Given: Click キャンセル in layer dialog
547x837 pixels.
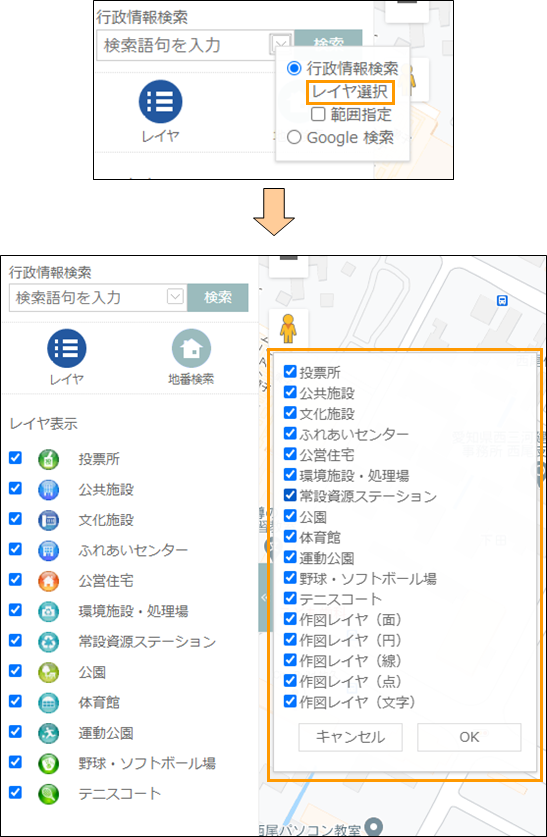Looking at the screenshot, I should click(x=350, y=737).
